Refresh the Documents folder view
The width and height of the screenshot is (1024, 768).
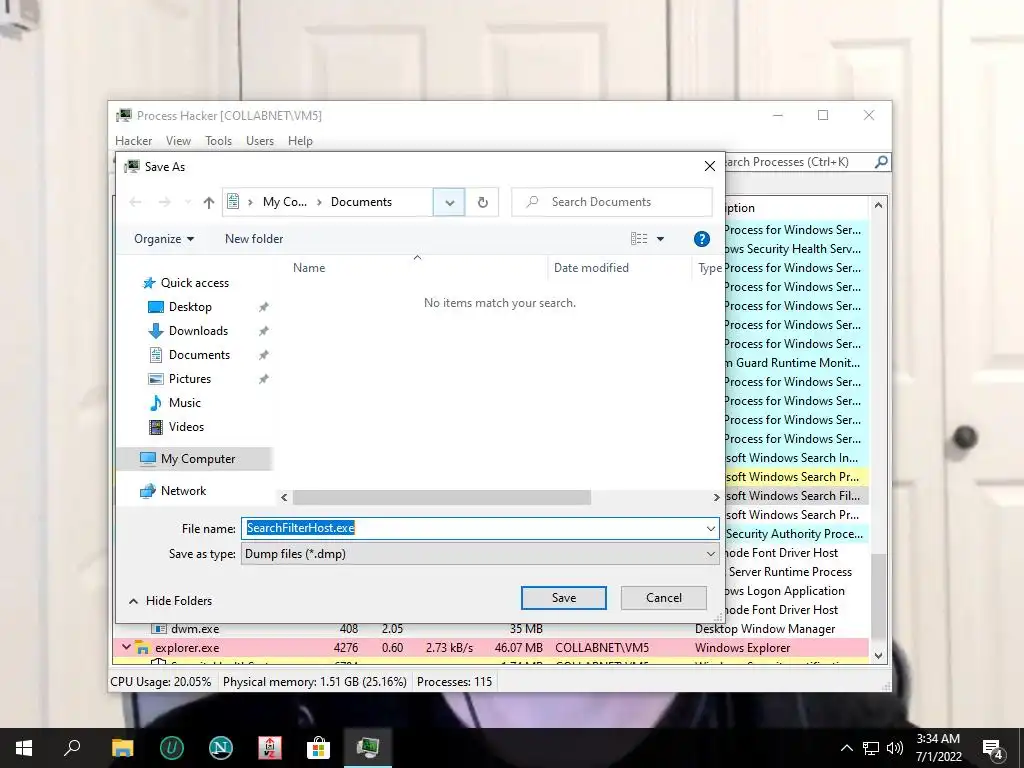(483, 202)
